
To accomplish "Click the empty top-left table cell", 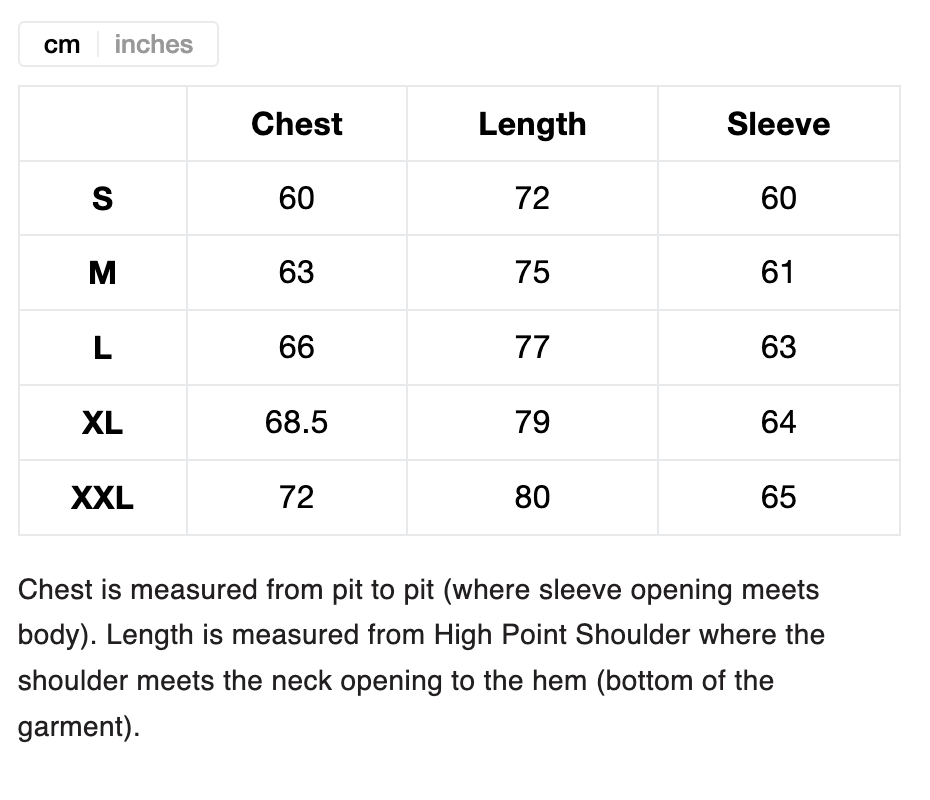I will click(102, 124).
